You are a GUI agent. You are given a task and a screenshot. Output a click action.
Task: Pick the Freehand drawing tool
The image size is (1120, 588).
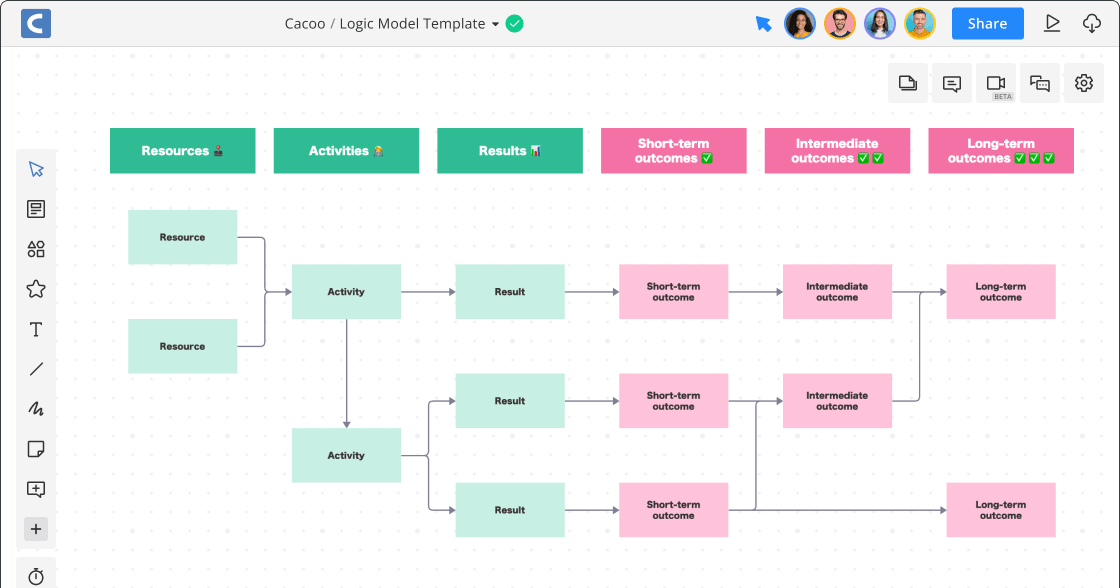36,409
